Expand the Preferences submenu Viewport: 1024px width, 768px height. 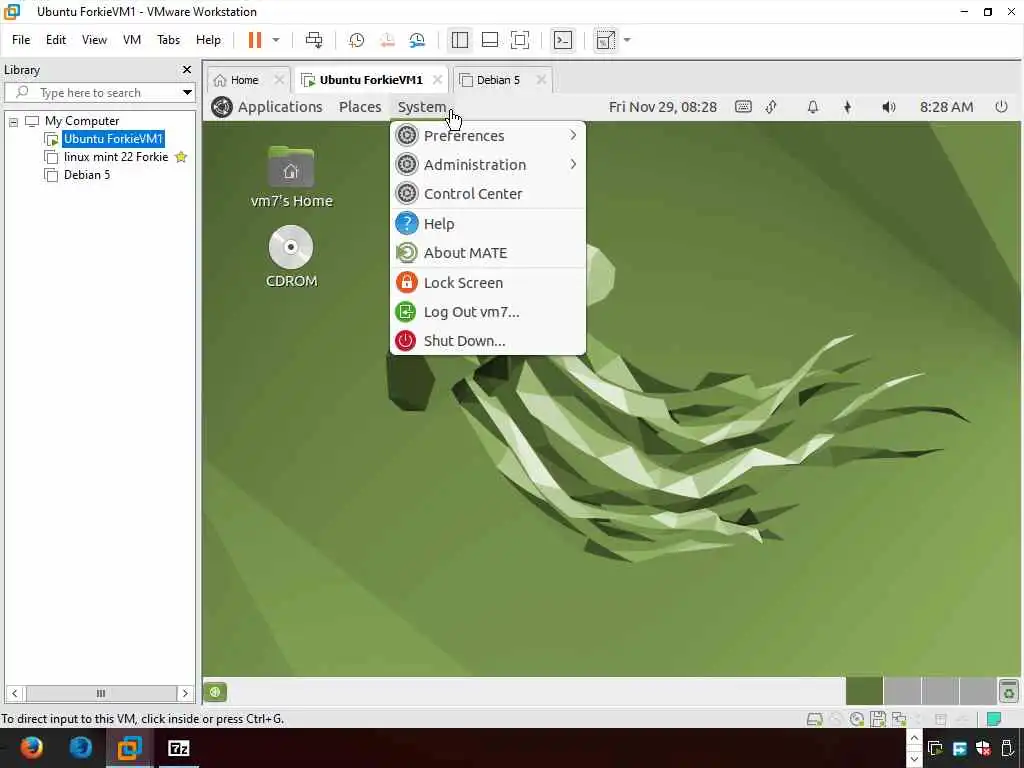coord(487,136)
